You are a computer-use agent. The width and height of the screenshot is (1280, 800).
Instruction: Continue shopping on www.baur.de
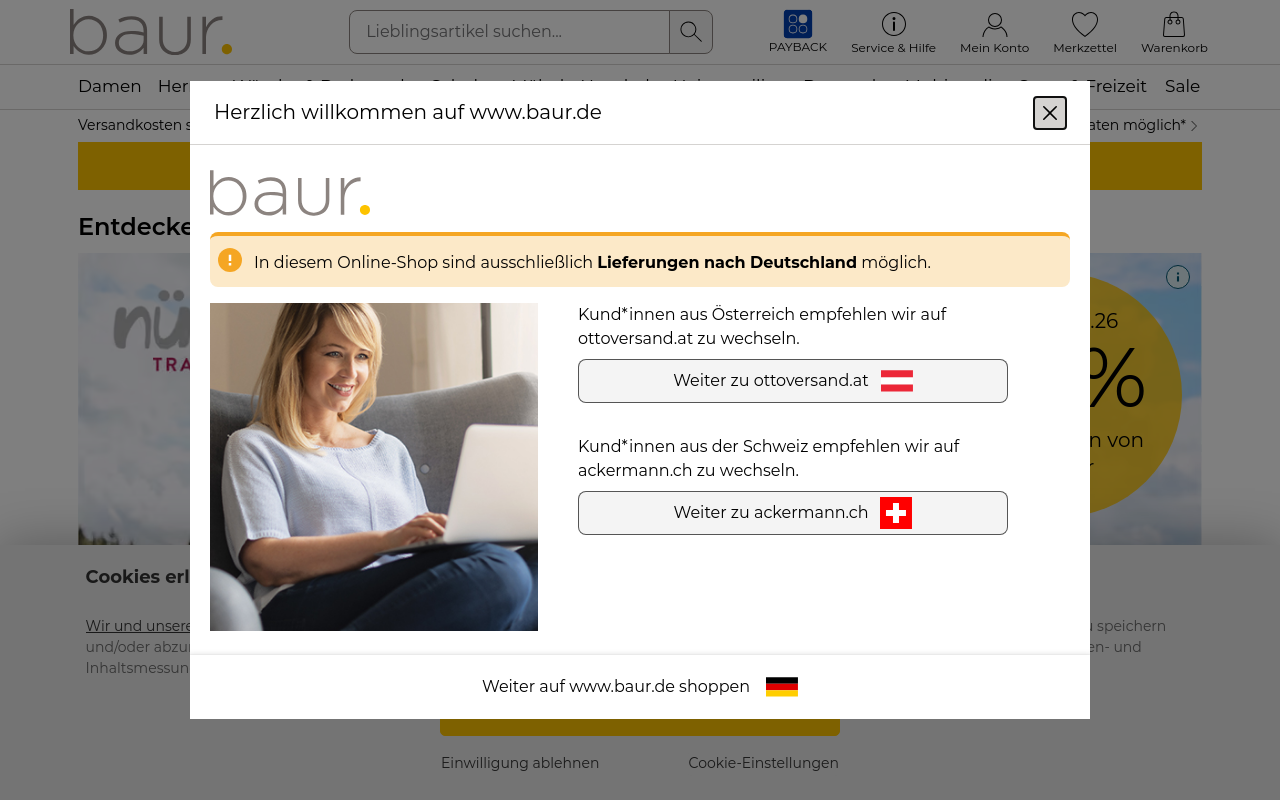click(x=640, y=687)
